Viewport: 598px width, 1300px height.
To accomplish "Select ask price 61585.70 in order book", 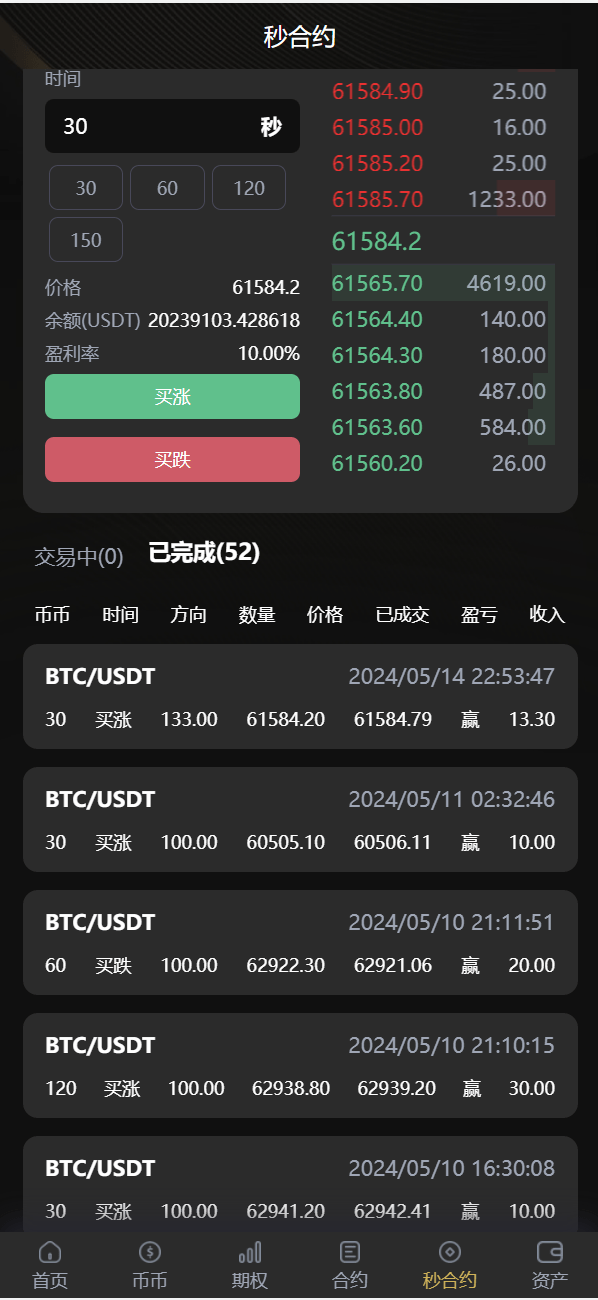I will 377,199.
